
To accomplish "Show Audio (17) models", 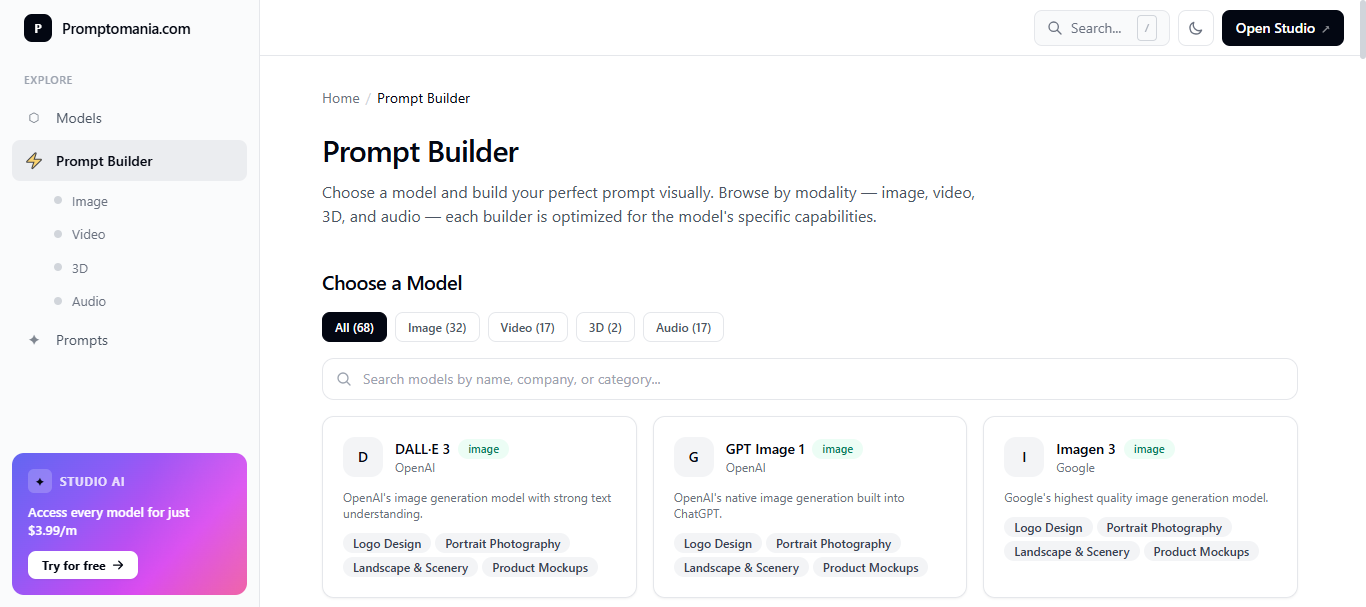I will (683, 327).
